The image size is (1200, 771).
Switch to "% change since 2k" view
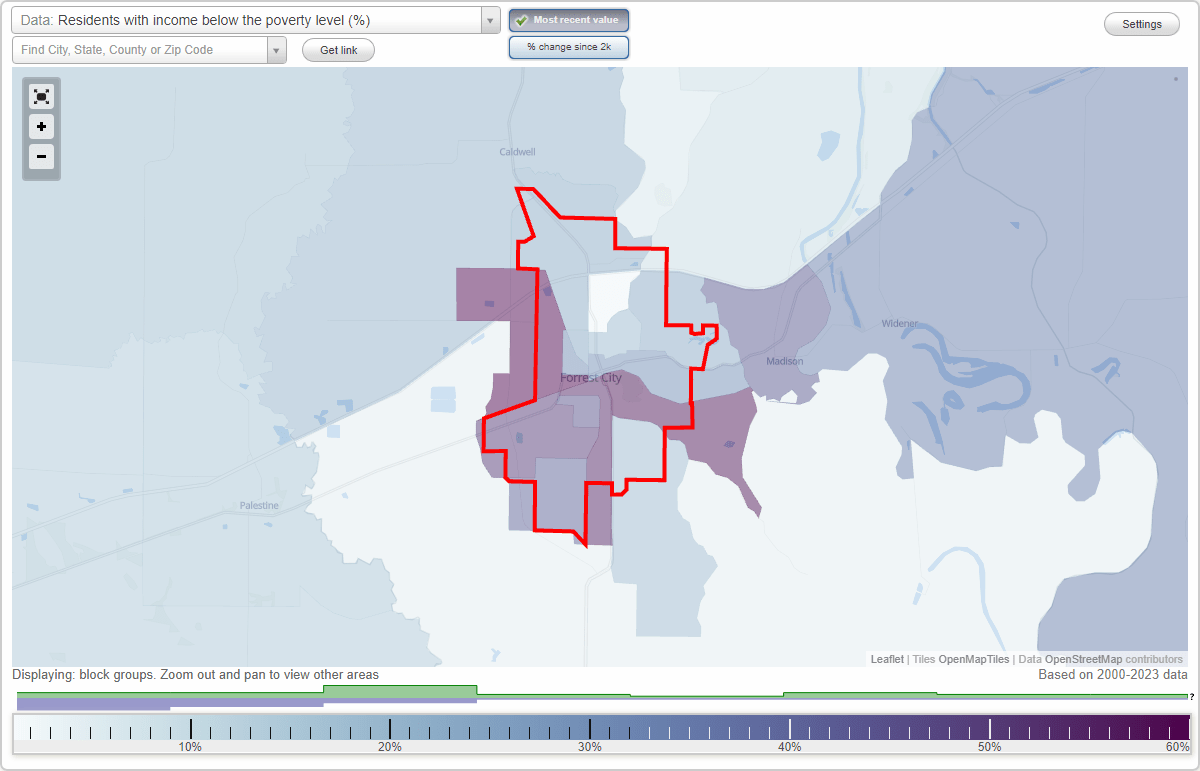click(x=568, y=46)
